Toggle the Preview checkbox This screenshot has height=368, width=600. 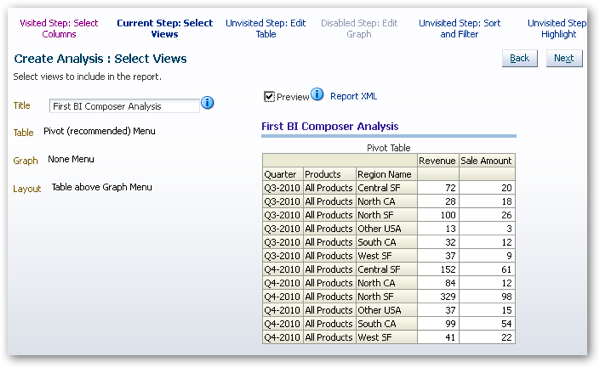pyautogui.click(x=269, y=97)
